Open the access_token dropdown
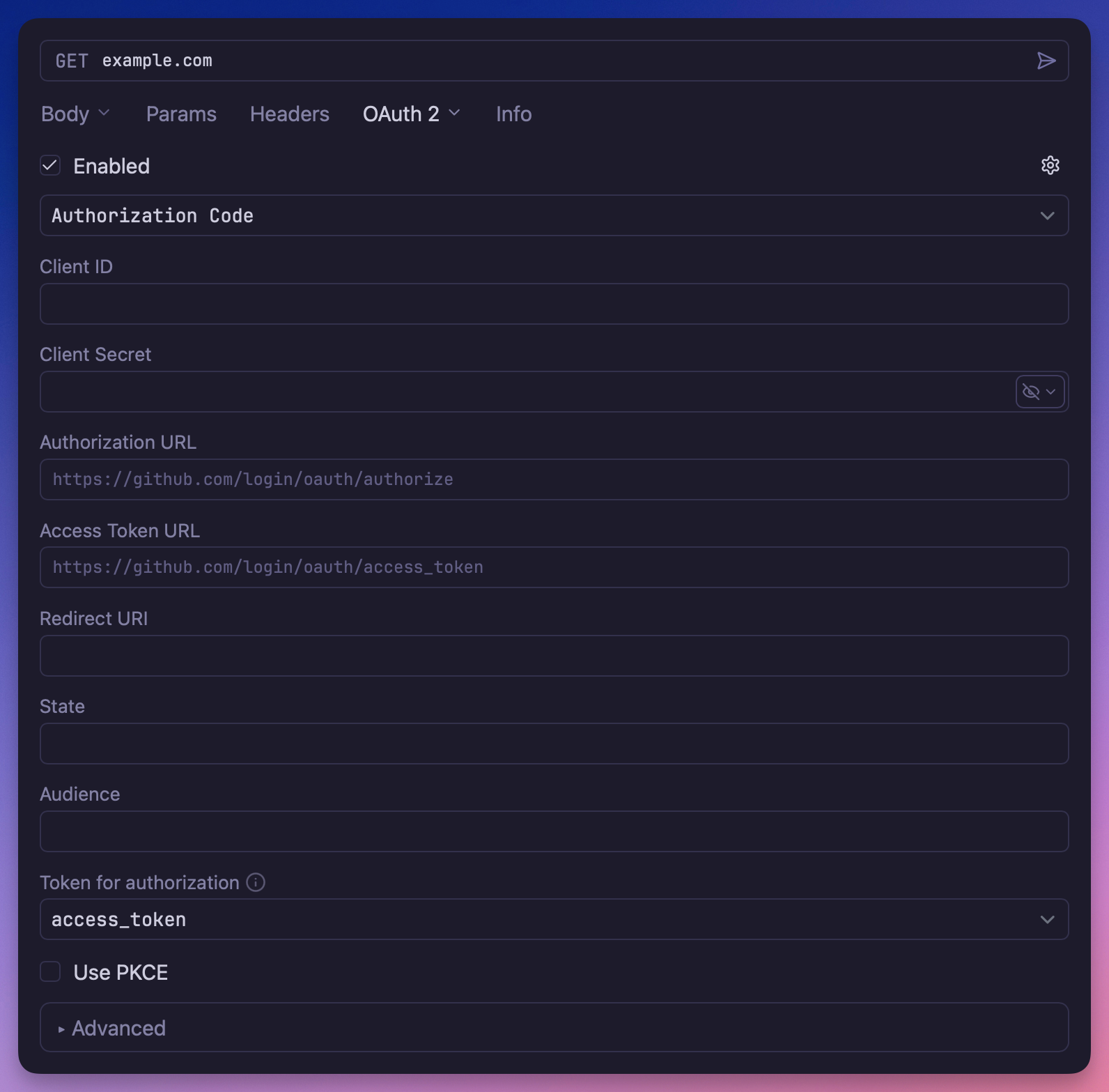The height and width of the screenshot is (1092, 1109). click(554, 919)
